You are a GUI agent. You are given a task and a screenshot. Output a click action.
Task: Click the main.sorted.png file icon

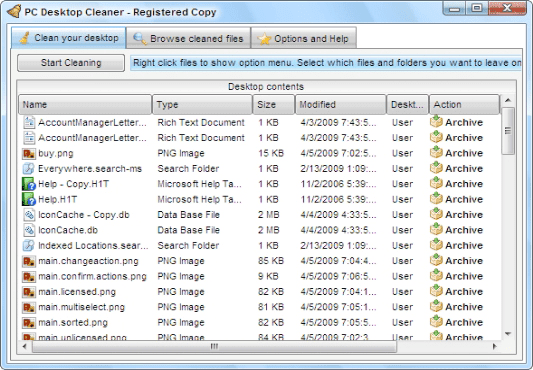(x=29, y=322)
